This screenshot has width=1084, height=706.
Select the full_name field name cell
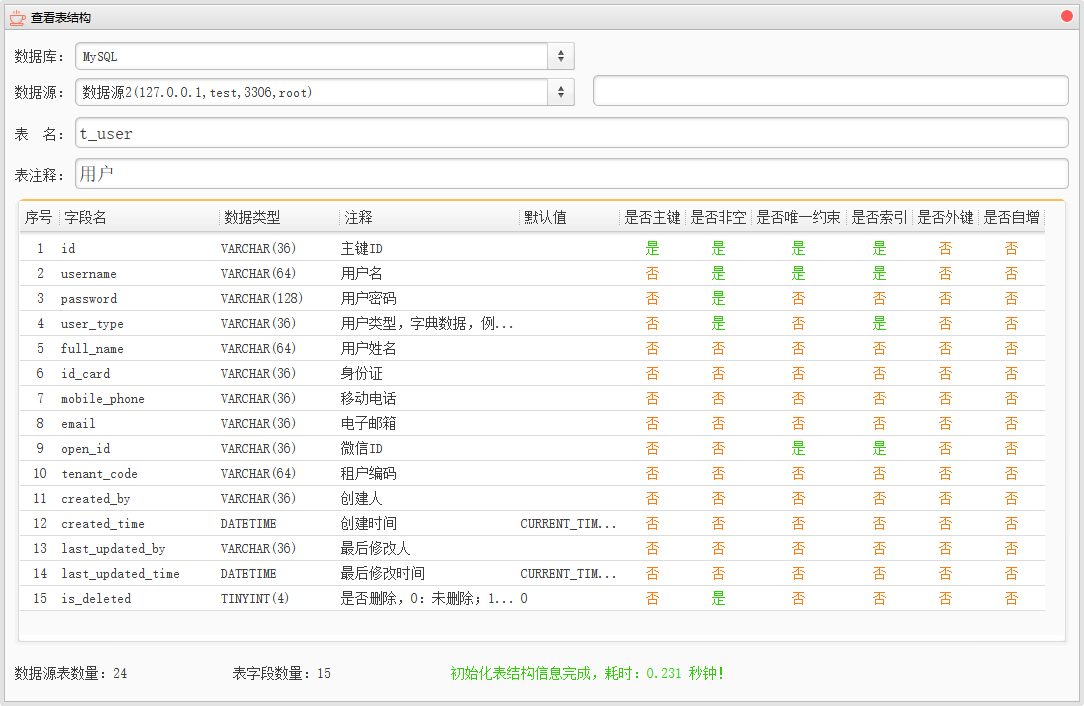[92, 349]
